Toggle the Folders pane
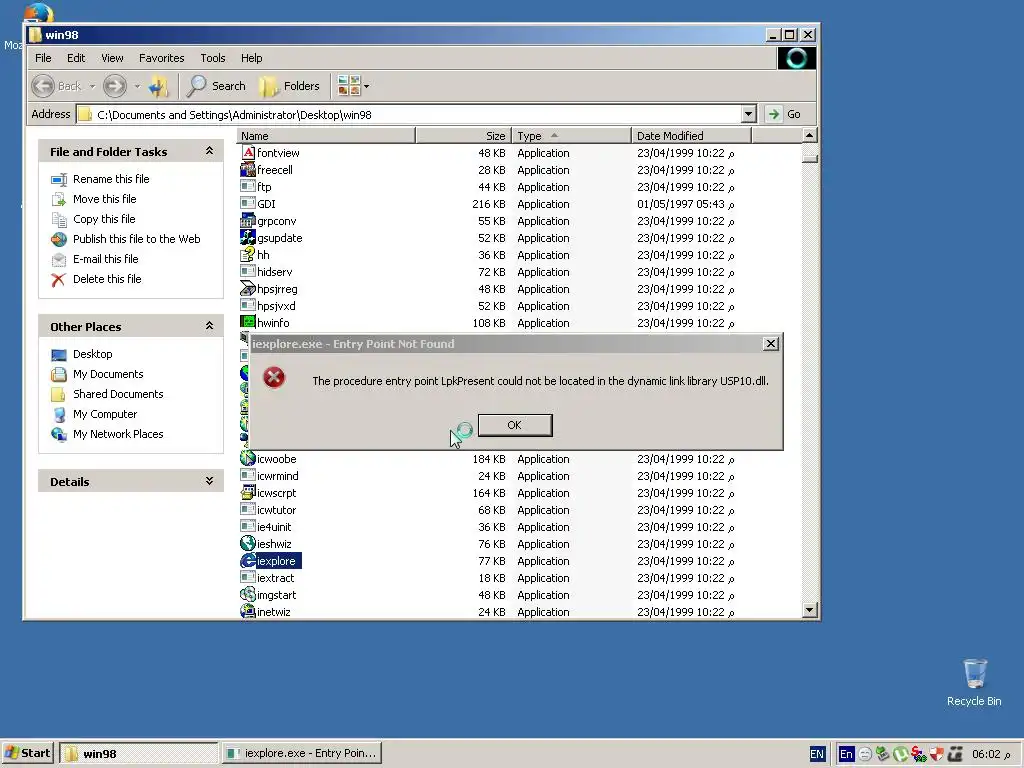The width and height of the screenshot is (1024, 768). click(289, 86)
